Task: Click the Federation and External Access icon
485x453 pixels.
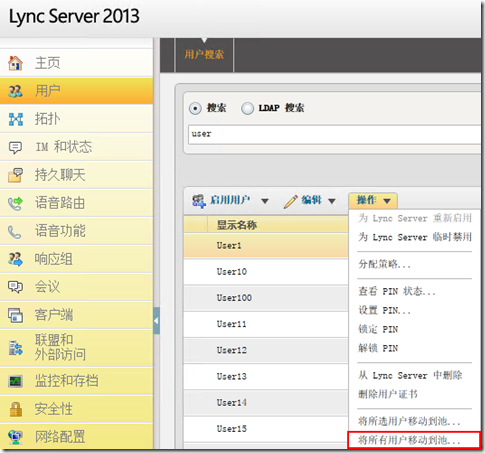Action: click(15, 348)
